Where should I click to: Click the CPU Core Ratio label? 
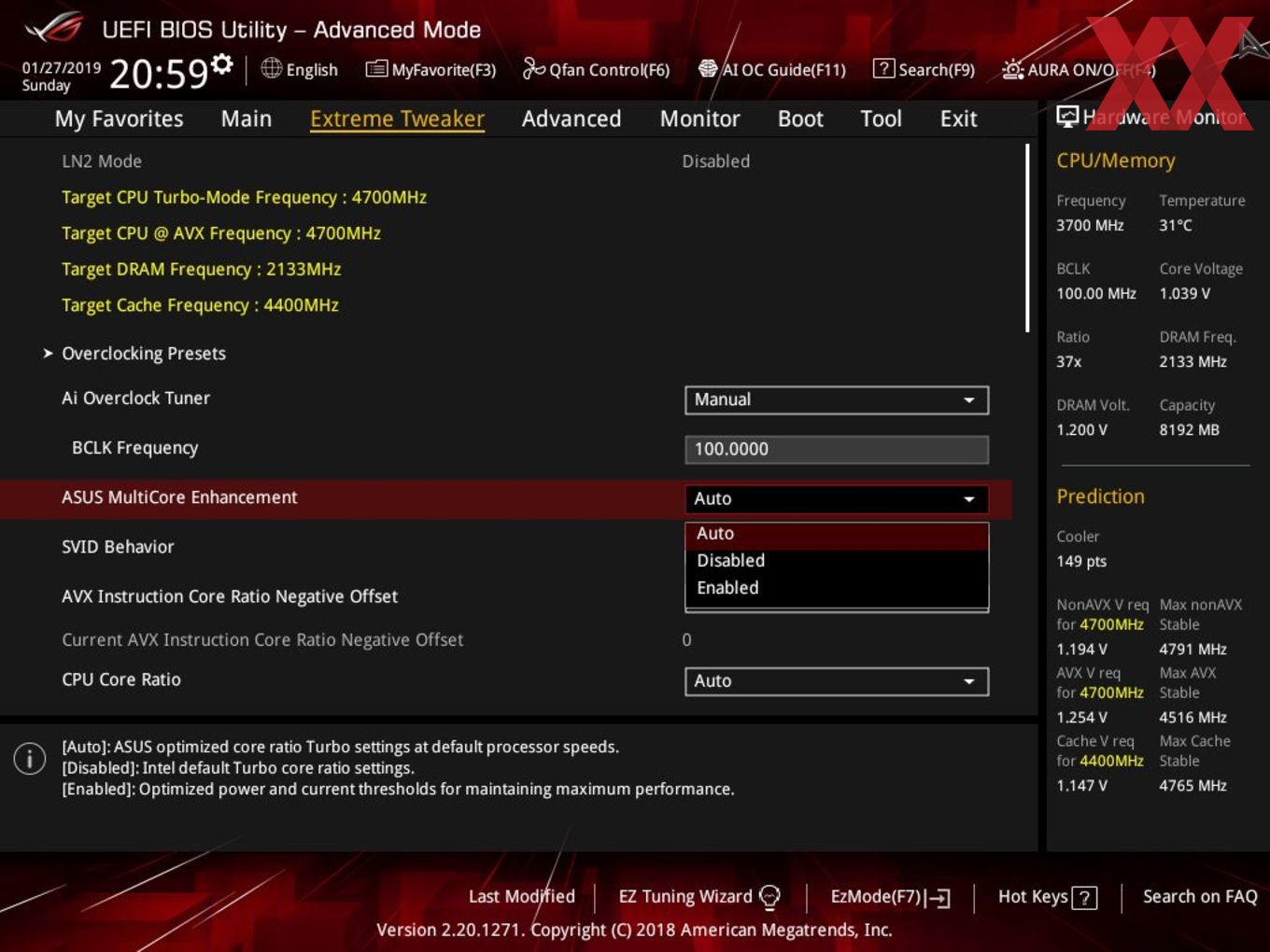tap(121, 679)
